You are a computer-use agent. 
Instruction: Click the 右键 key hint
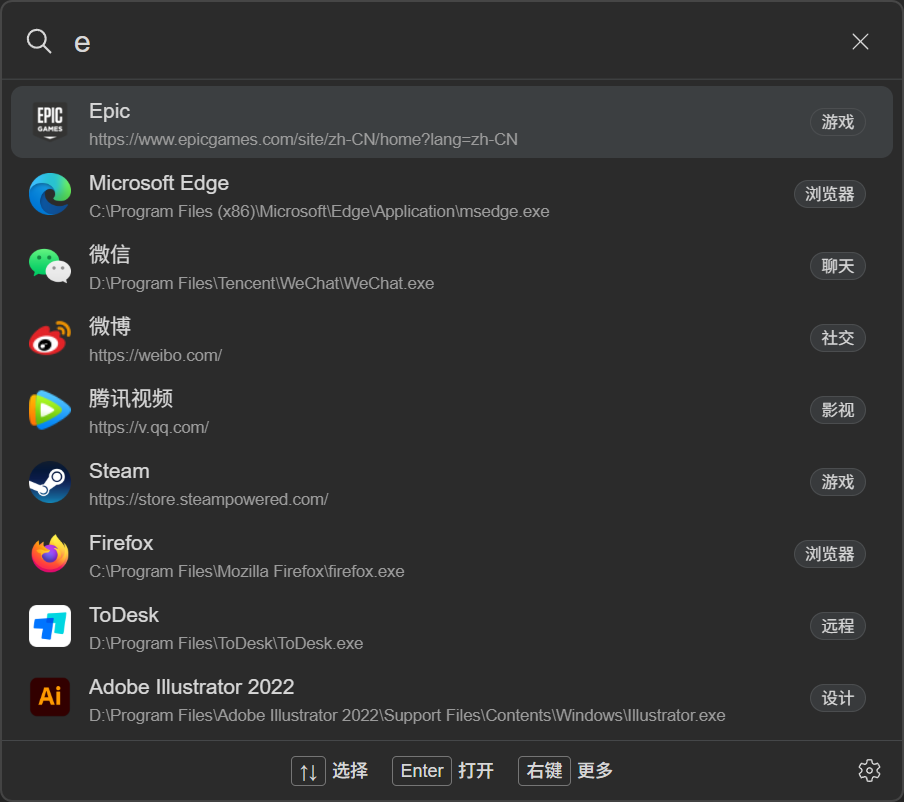[544, 771]
